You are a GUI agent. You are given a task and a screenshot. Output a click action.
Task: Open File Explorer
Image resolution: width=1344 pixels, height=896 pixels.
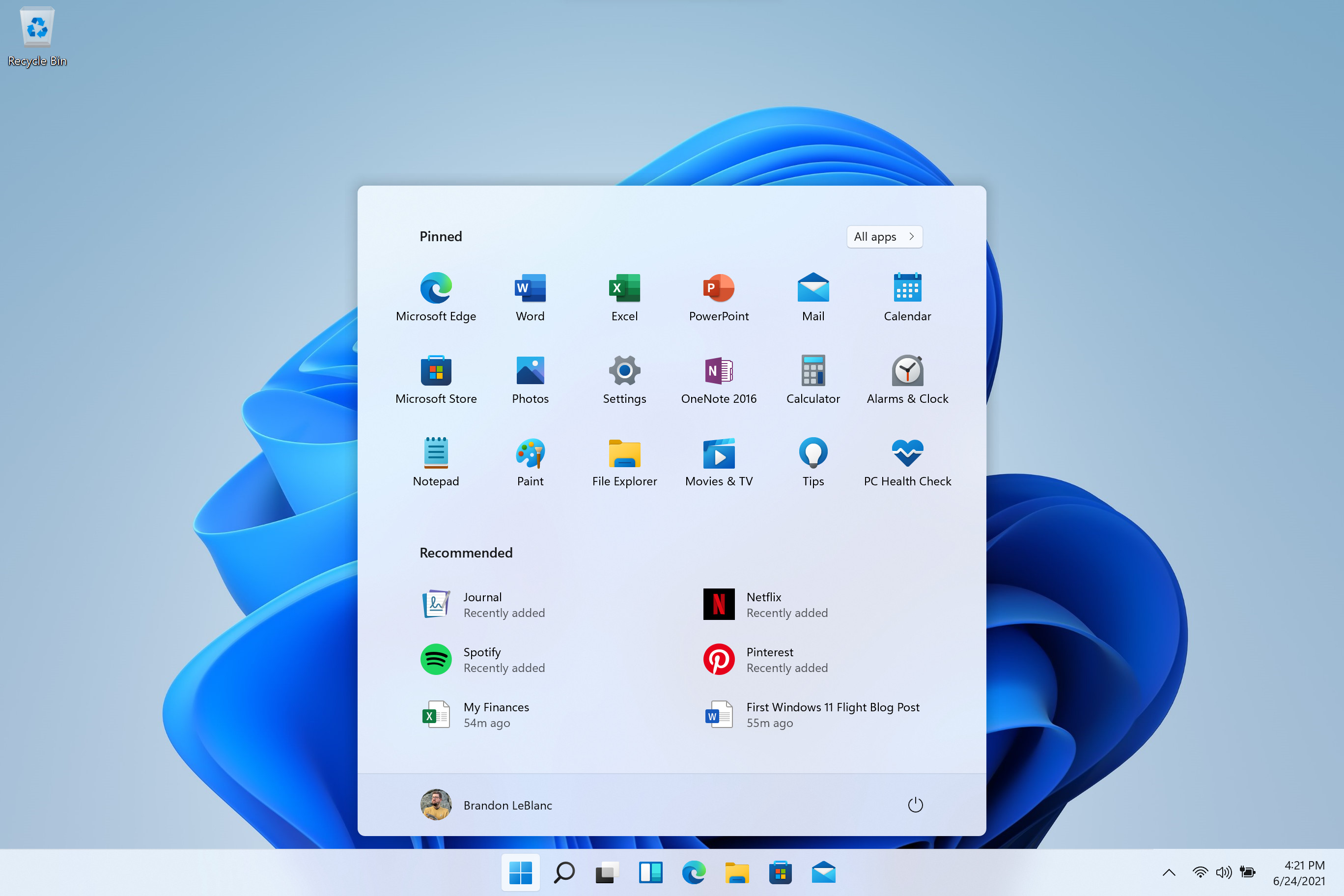click(x=623, y=455)
